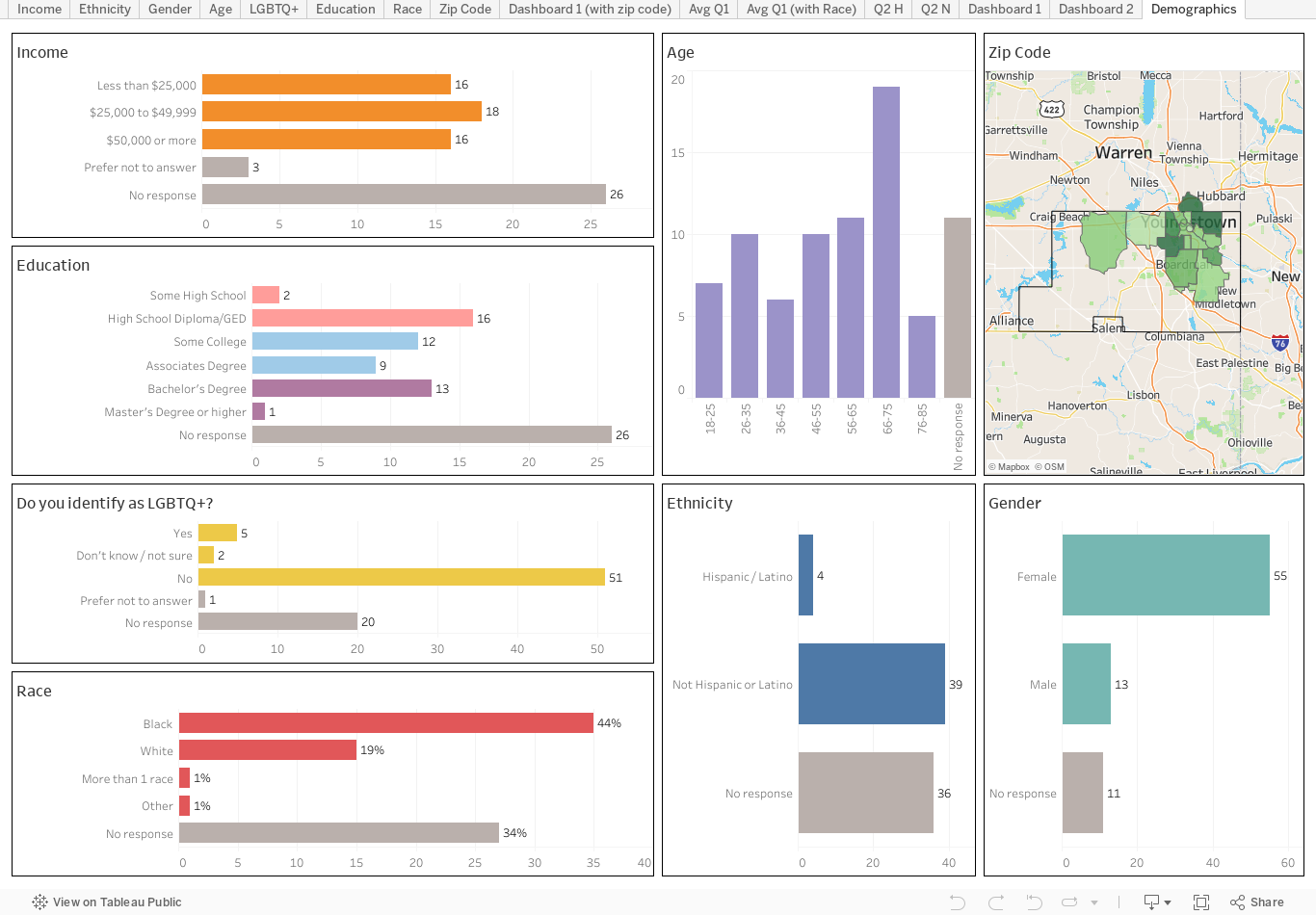Select the Age No response bar
1316x915 pixels.
(x=958, y=307)
